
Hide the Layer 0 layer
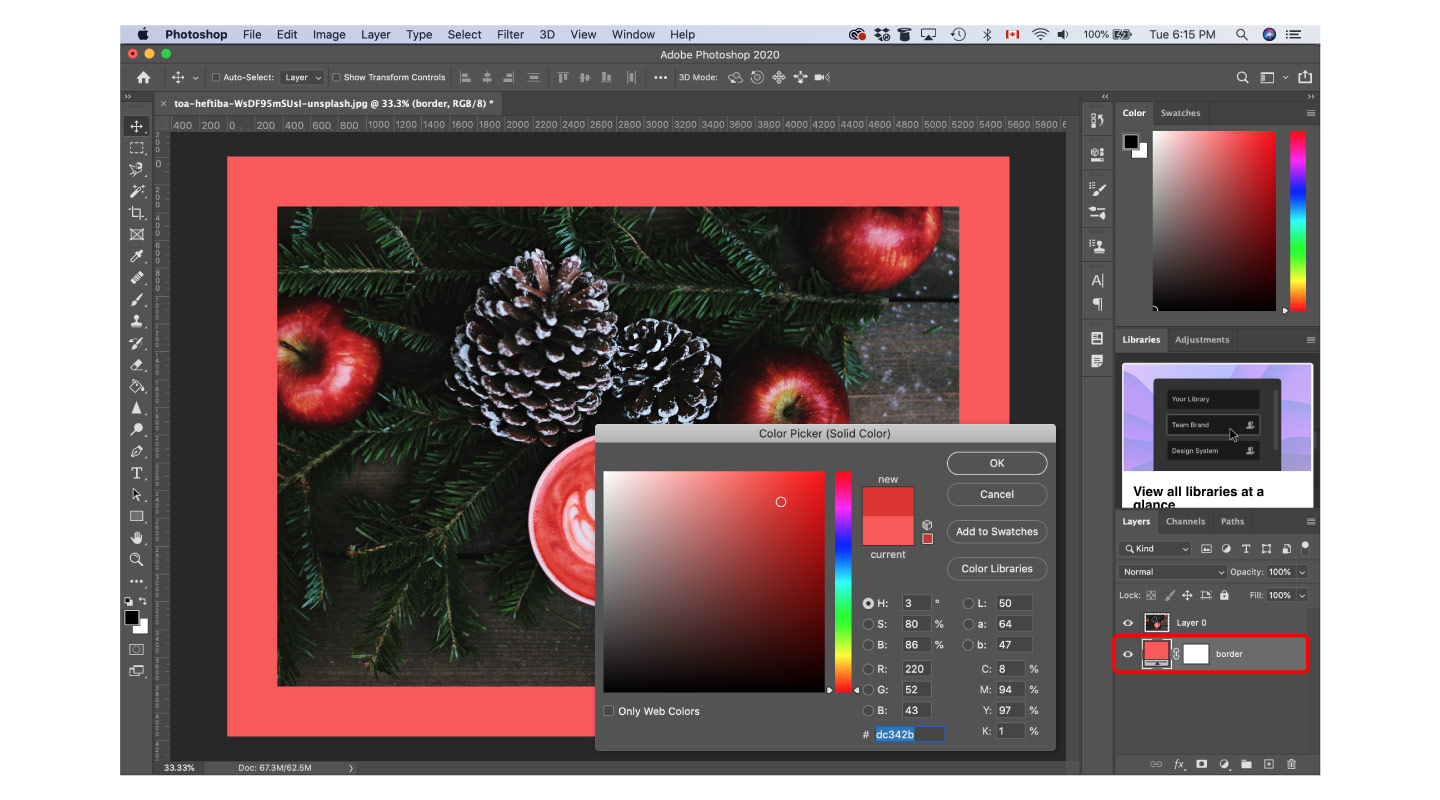point(1127,622)
